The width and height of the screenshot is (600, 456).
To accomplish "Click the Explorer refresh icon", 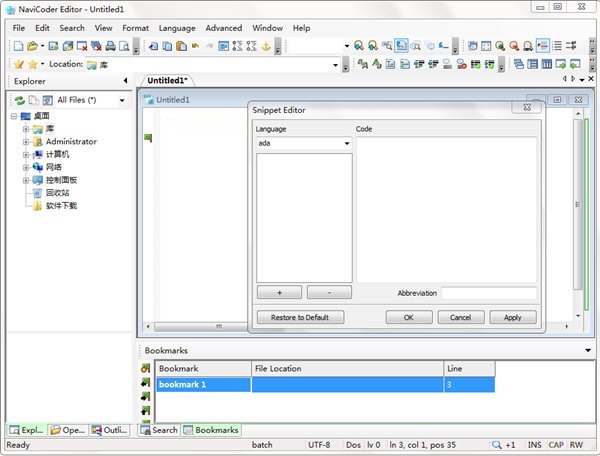I will [20, 100].
